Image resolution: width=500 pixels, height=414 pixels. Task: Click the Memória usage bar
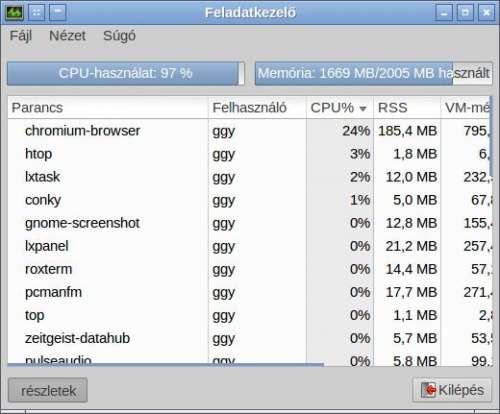(x=374, y=73)
